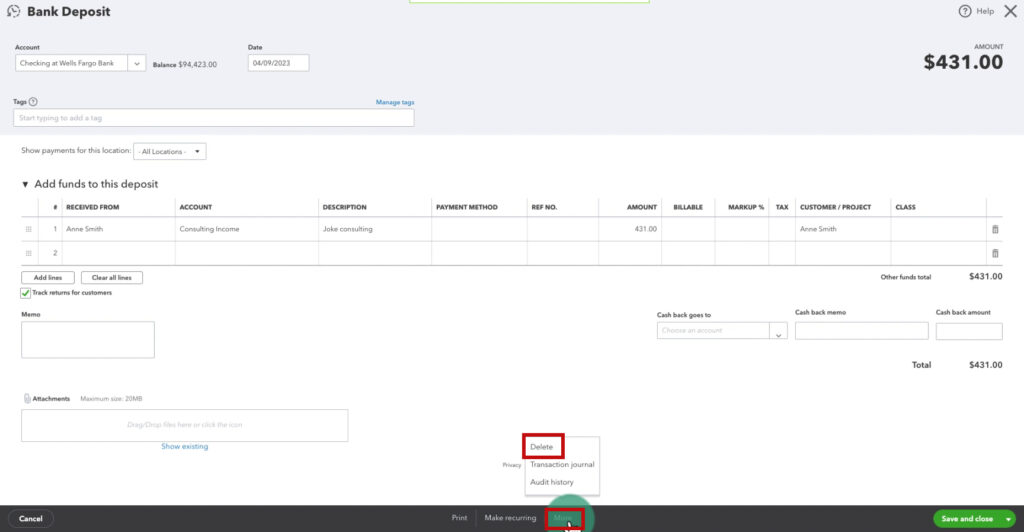Choose Transaction journal from the More menu
This screenshot has height=532, width=1024.
(562, 465)
